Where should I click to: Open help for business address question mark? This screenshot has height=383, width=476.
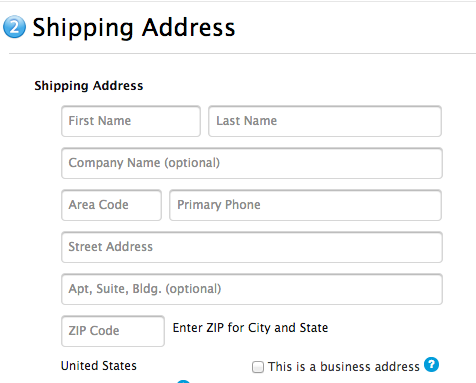click(431, 364)
